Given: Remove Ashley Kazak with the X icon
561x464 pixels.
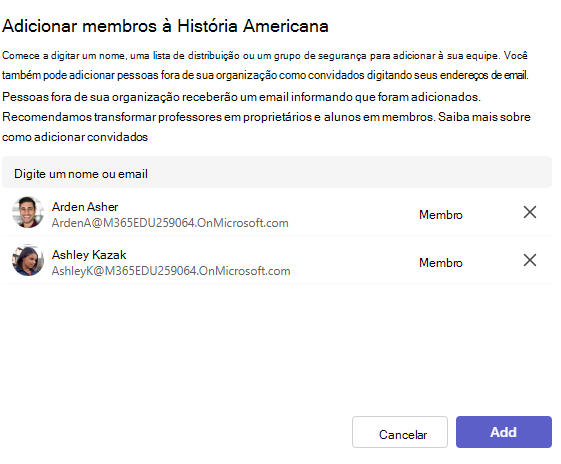Looking at the screenshot, I should coord(530,260).
